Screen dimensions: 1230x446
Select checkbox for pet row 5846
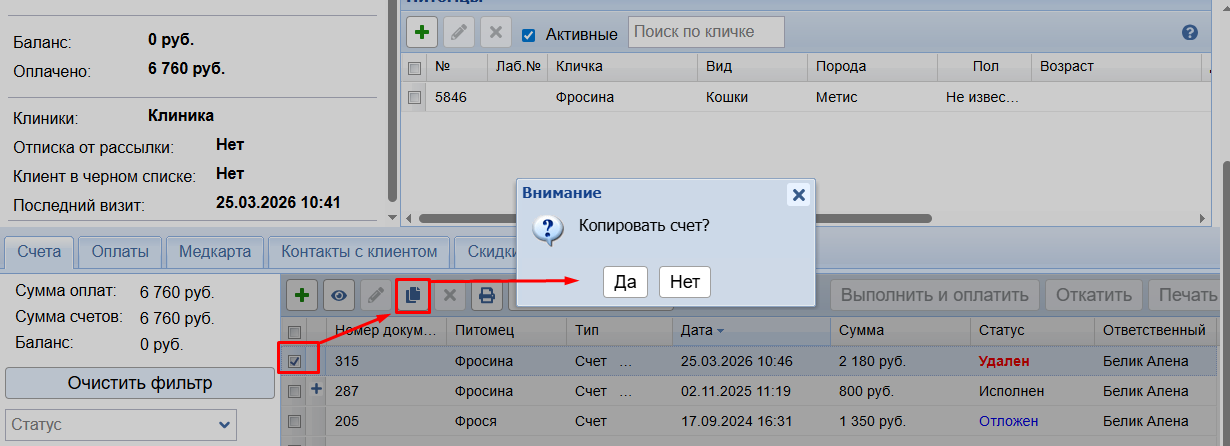(414, 97)
